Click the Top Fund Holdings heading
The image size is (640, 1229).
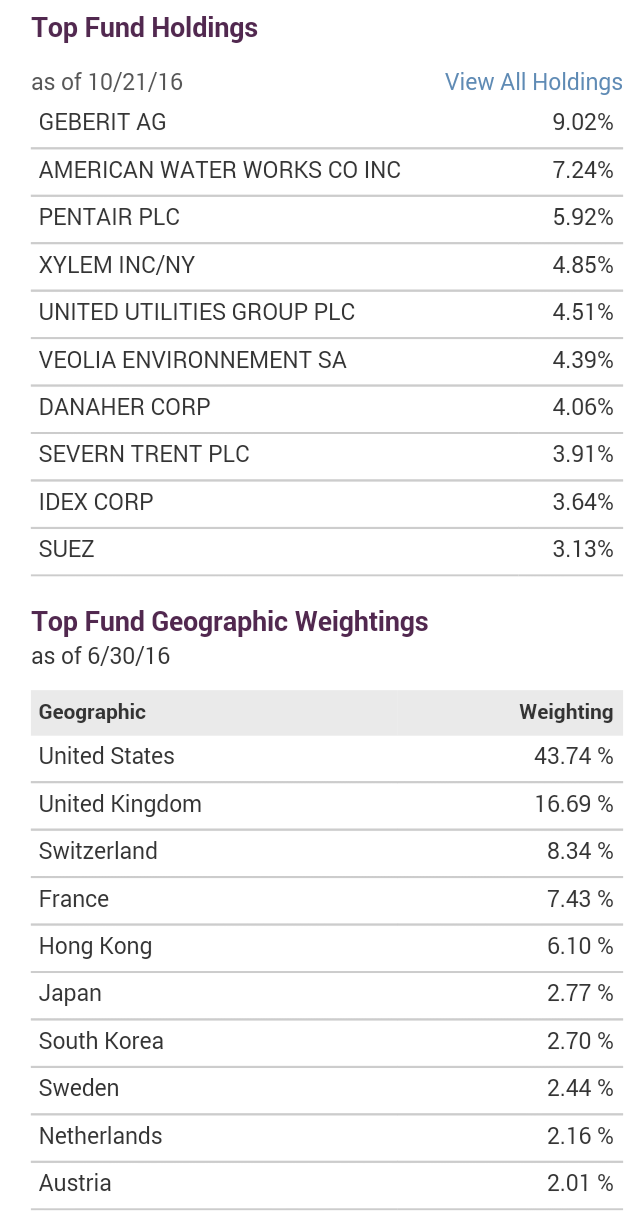pyautogui.click(x=145, y=28)
